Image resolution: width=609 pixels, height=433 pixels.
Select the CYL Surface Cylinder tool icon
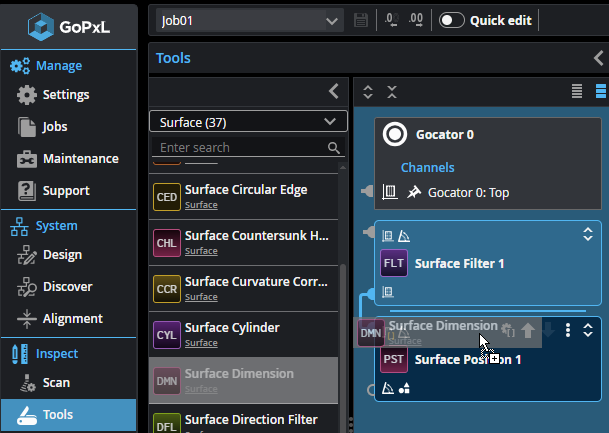[x=166, y=335]
